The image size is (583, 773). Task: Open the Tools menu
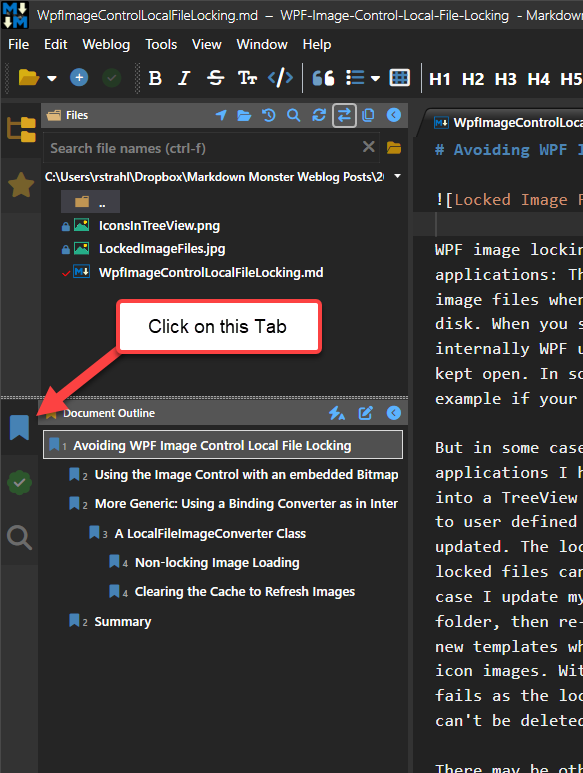click(161, 44)
